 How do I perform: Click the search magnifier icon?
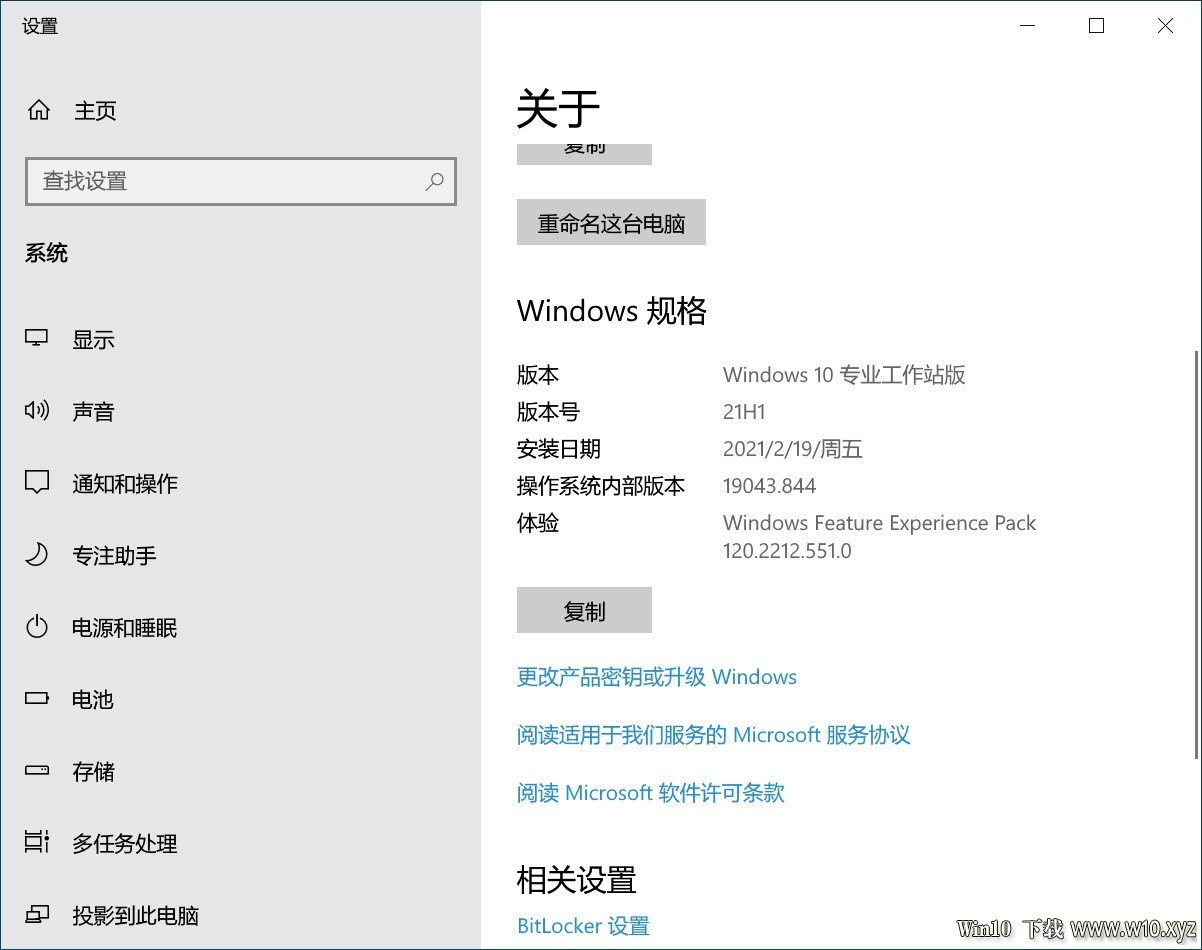(434, 181)
